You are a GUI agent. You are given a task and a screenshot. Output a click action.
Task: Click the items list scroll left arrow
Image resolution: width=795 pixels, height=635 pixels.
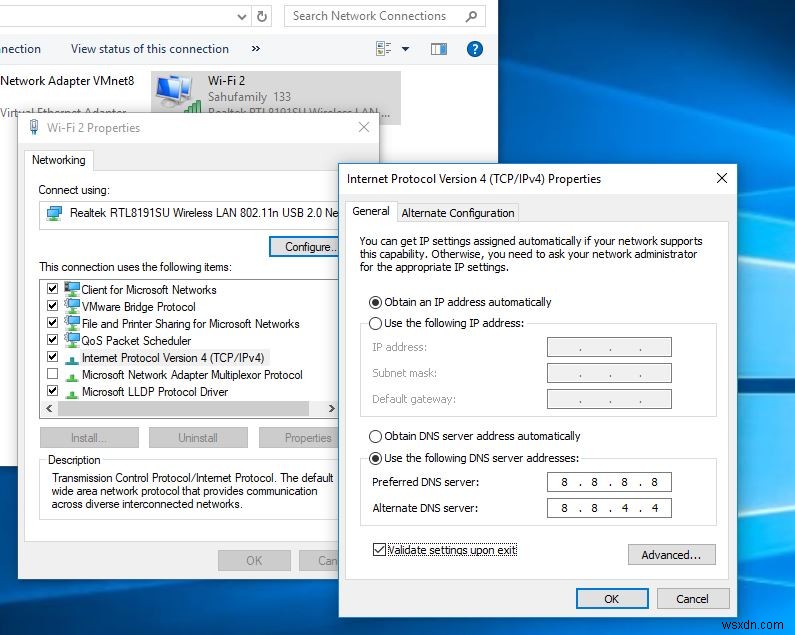click(x=49, y=408)
